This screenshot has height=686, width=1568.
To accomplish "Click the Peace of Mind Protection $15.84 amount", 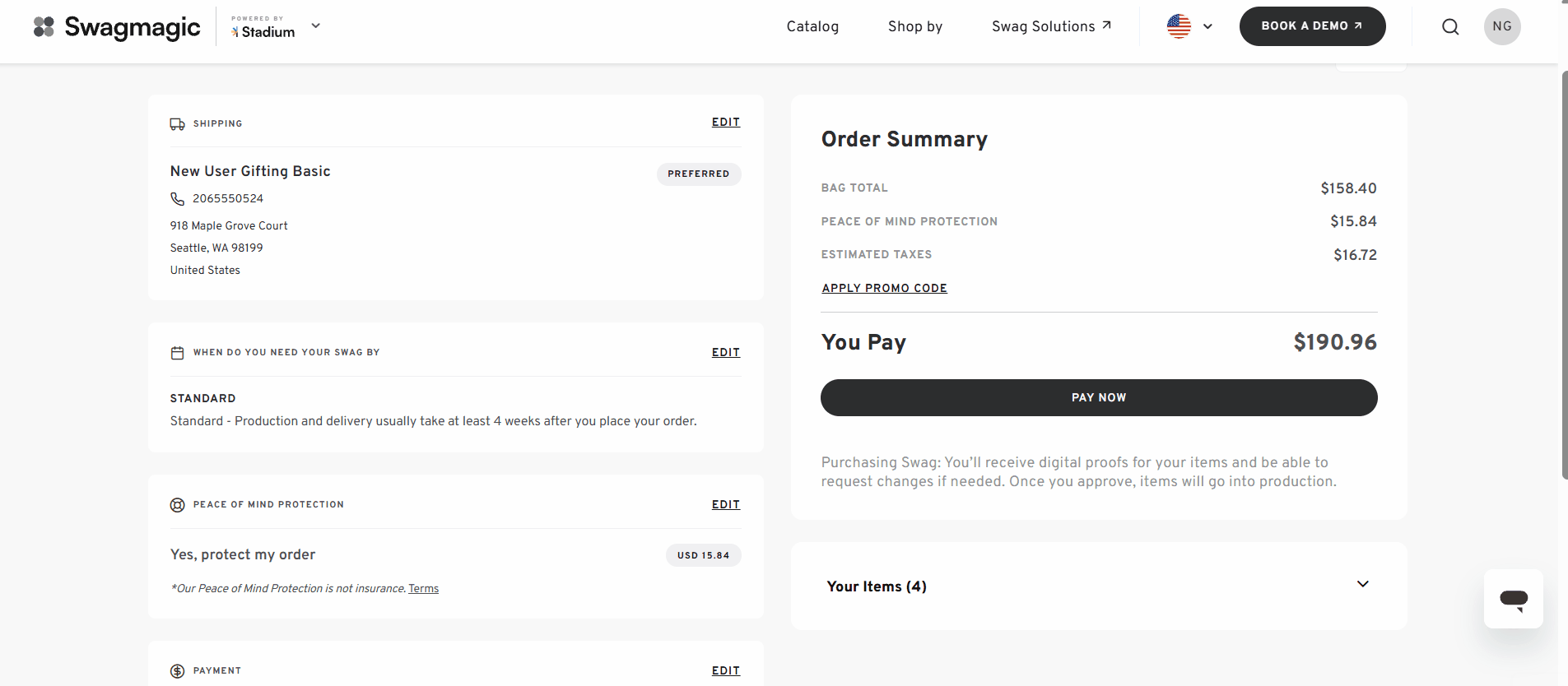I will (1353, 221).
